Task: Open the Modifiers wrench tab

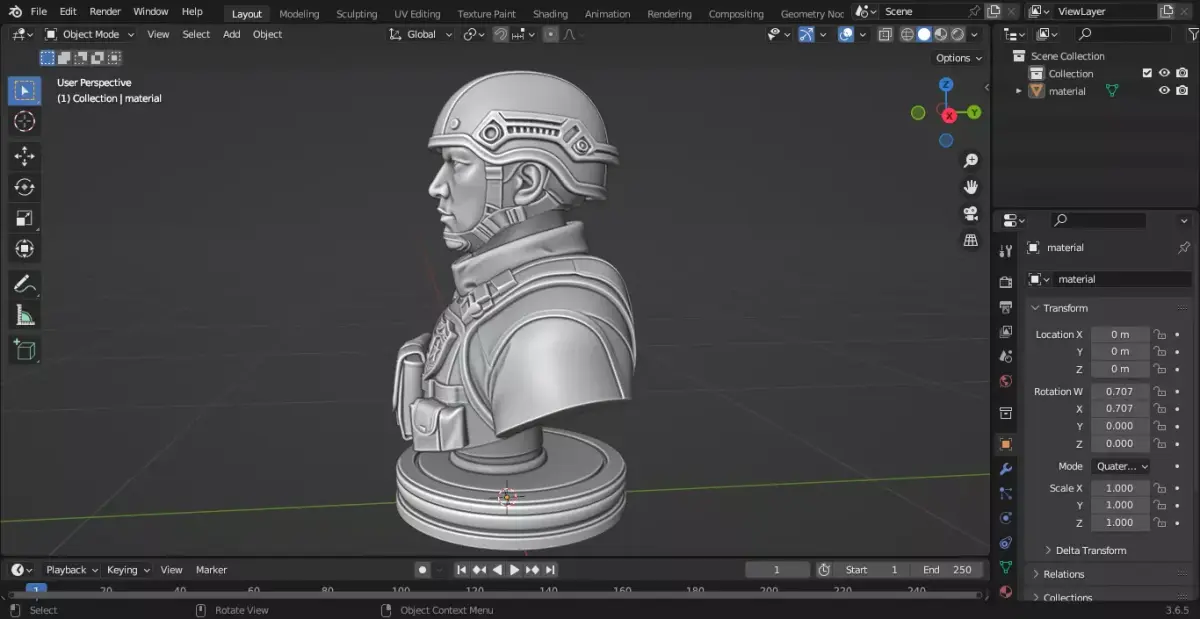Action: tap(1006, 468)
